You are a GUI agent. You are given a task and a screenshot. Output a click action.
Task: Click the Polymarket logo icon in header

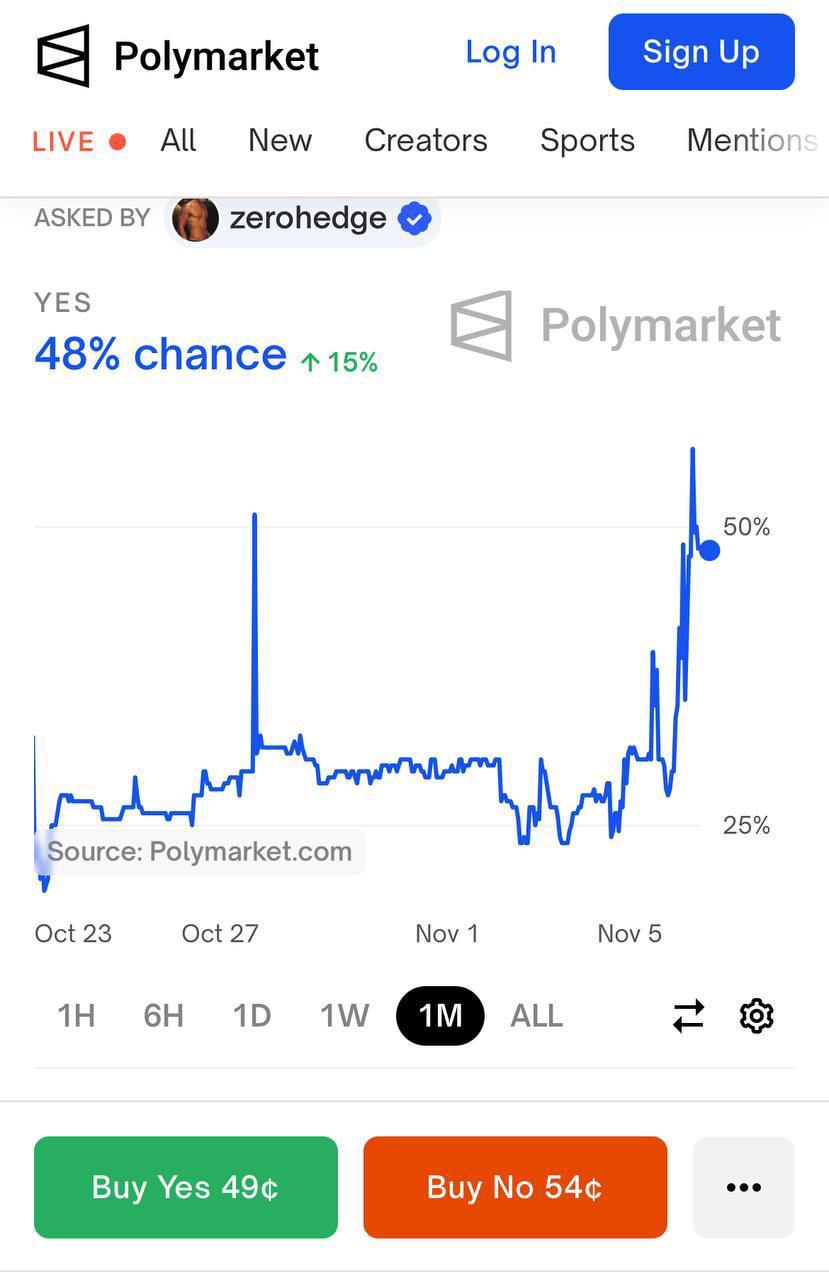(63, 55)
